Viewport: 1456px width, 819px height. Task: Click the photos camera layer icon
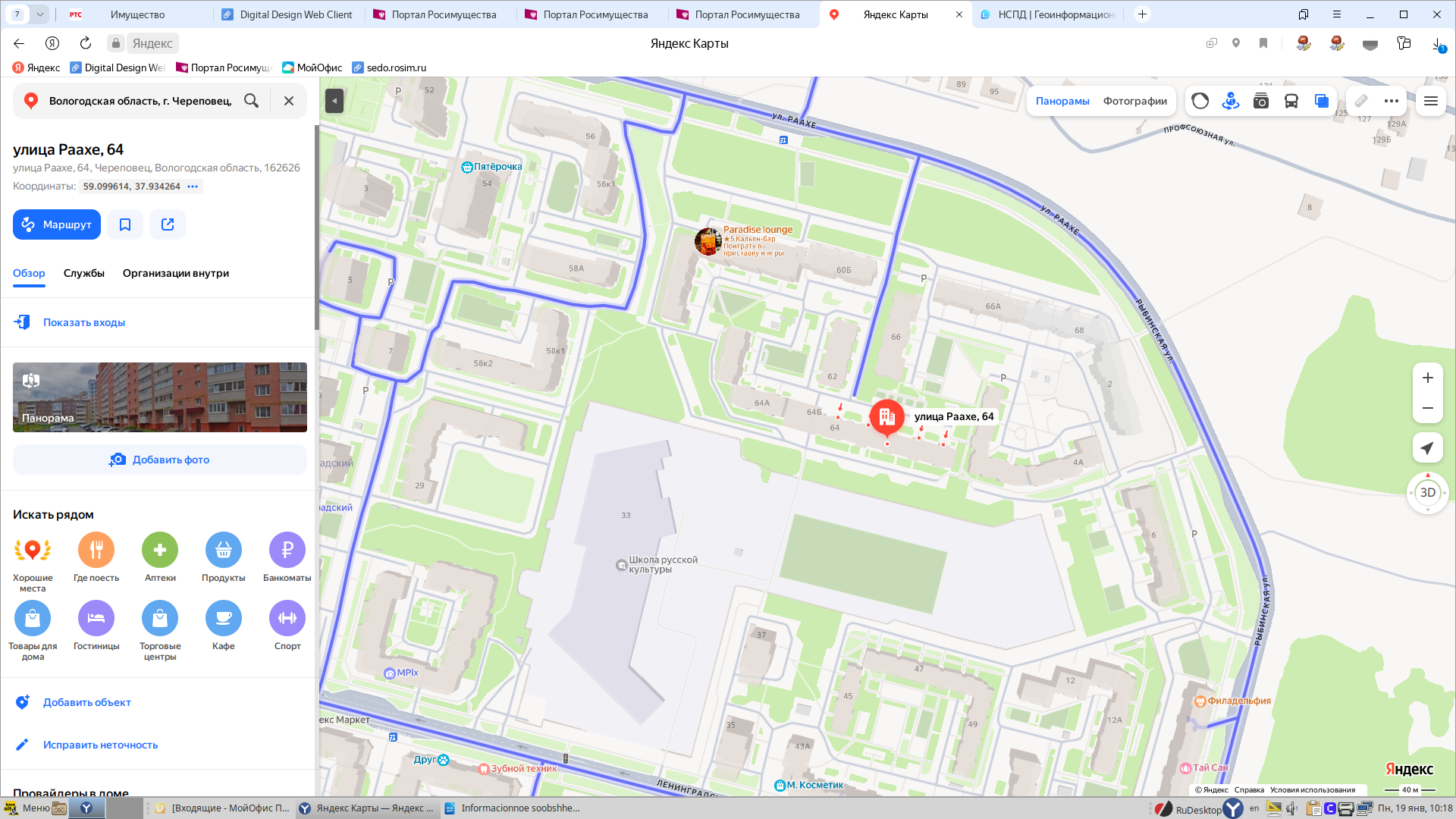tap(1260, 101)
